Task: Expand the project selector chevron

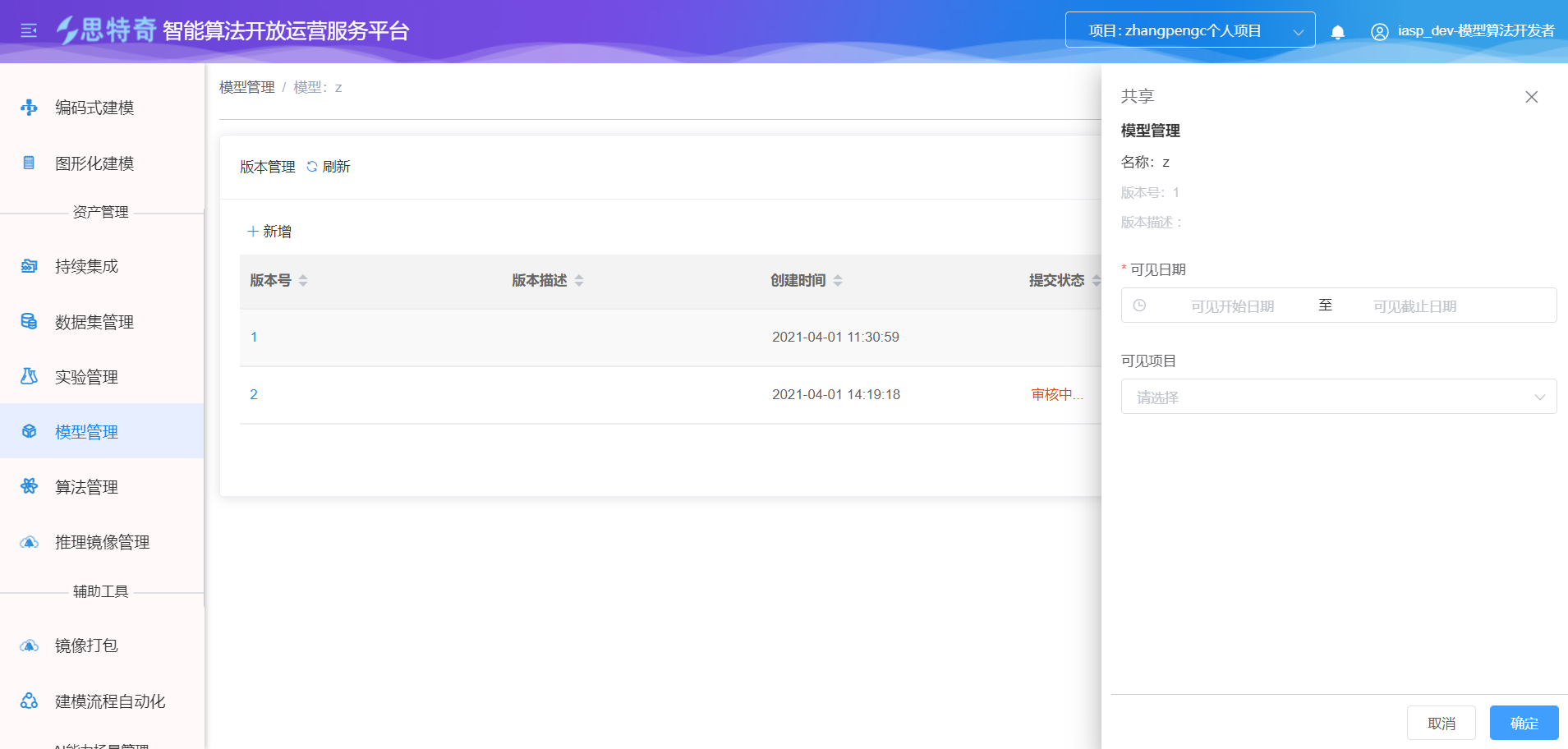Action: tap(1298, 32)
